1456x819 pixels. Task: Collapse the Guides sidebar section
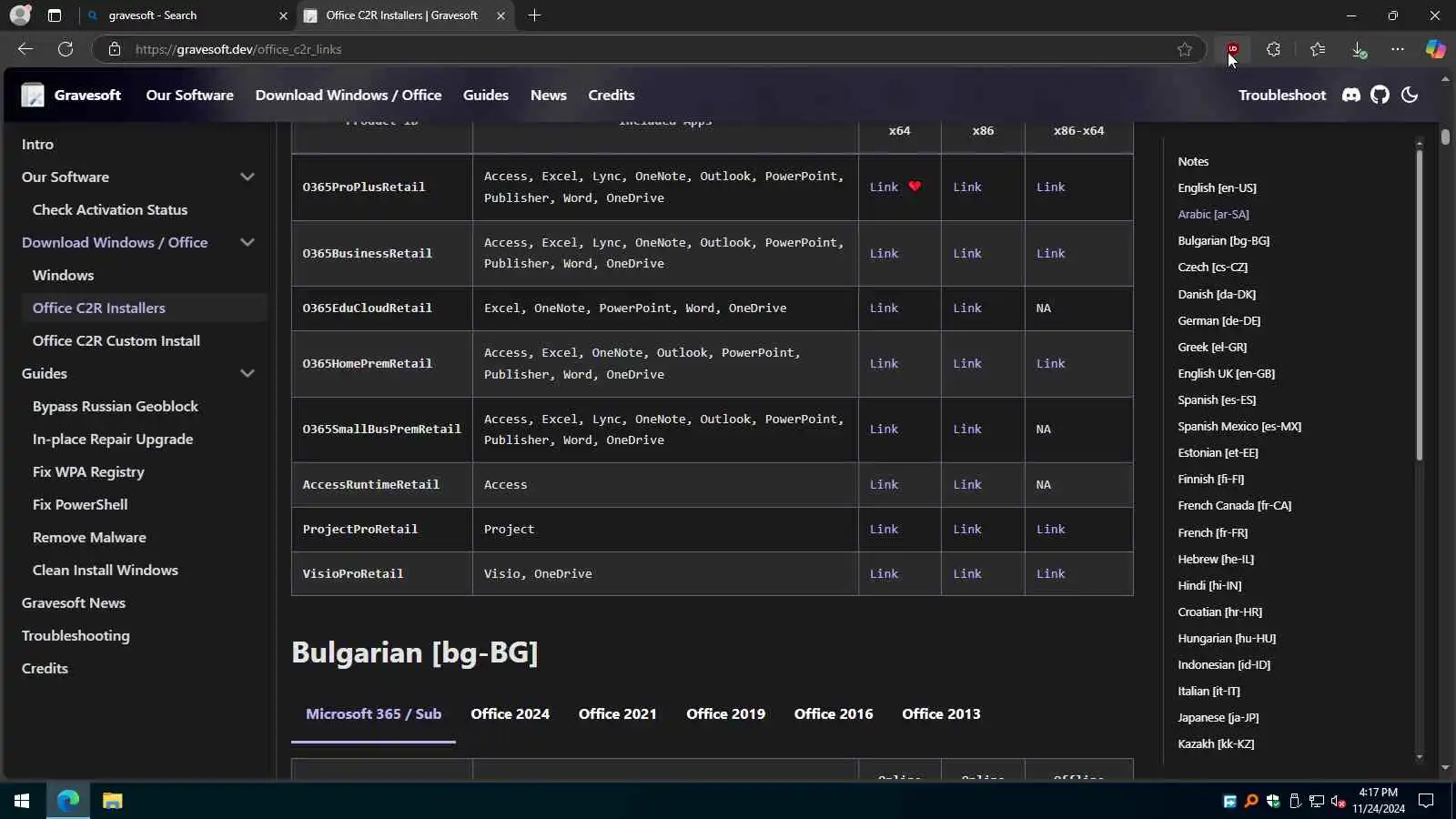click(247, 373)
